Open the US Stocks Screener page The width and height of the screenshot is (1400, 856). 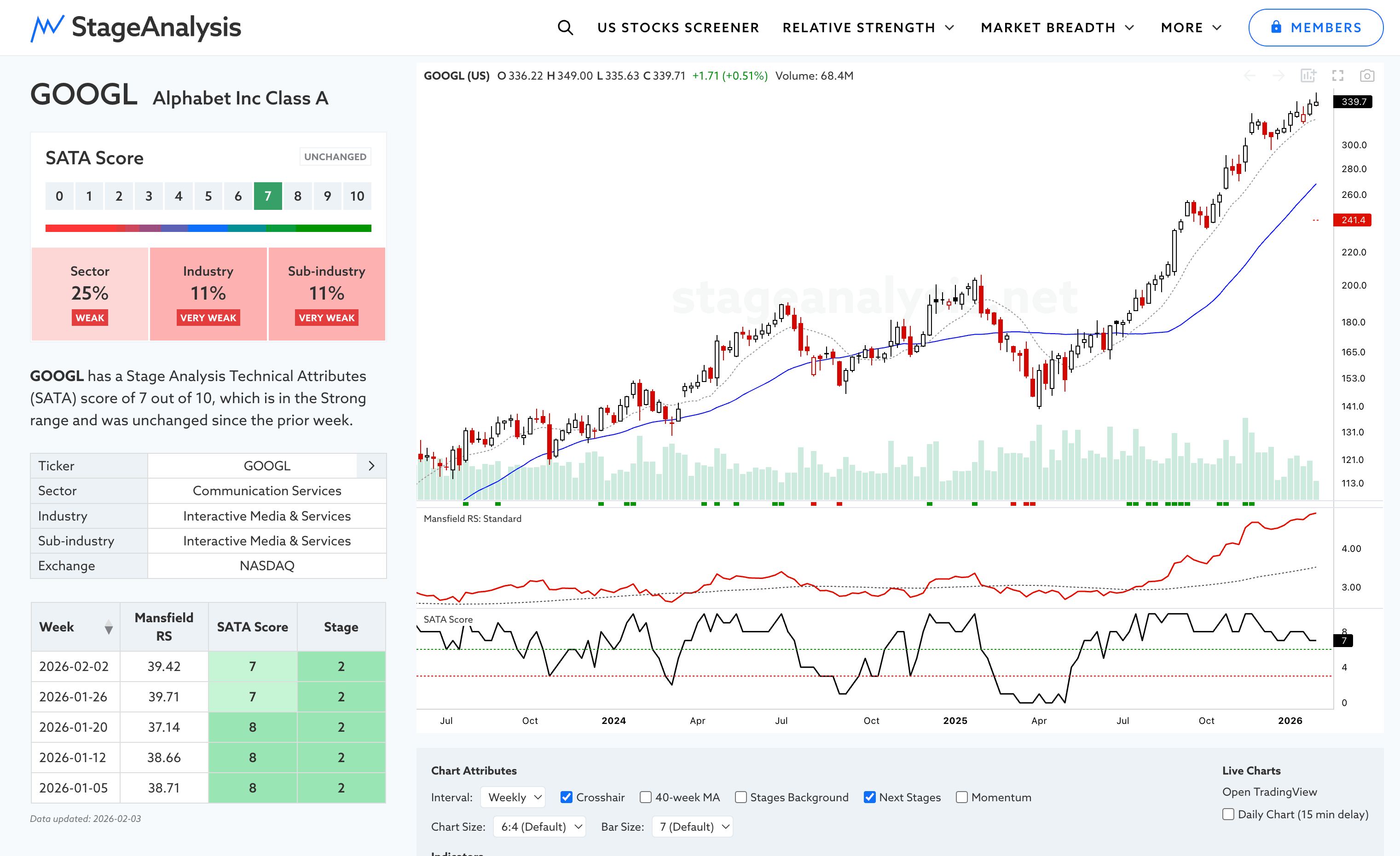678,27
